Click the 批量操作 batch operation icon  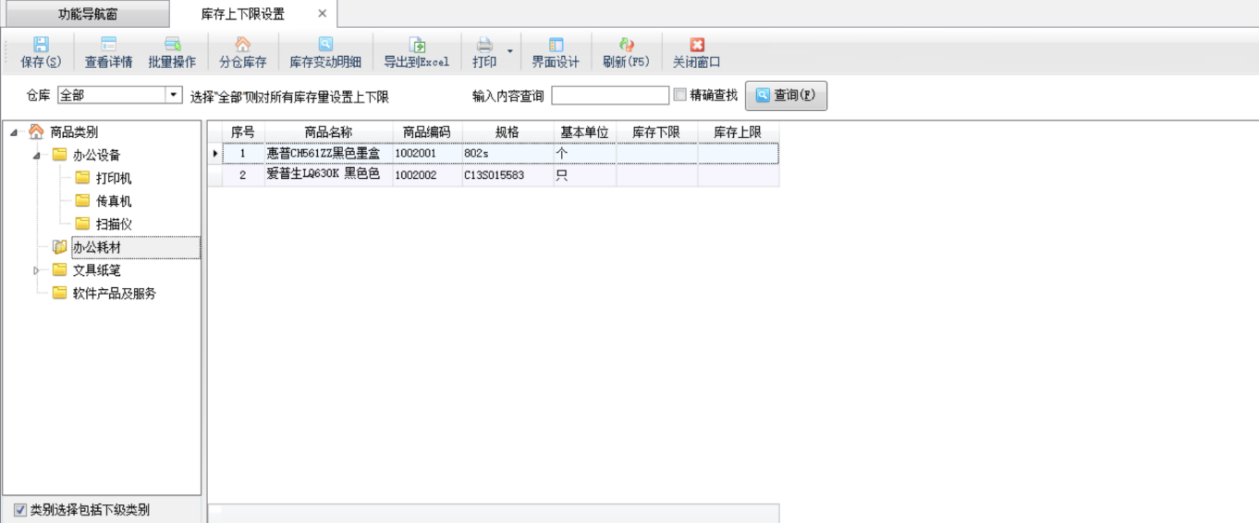172,45
